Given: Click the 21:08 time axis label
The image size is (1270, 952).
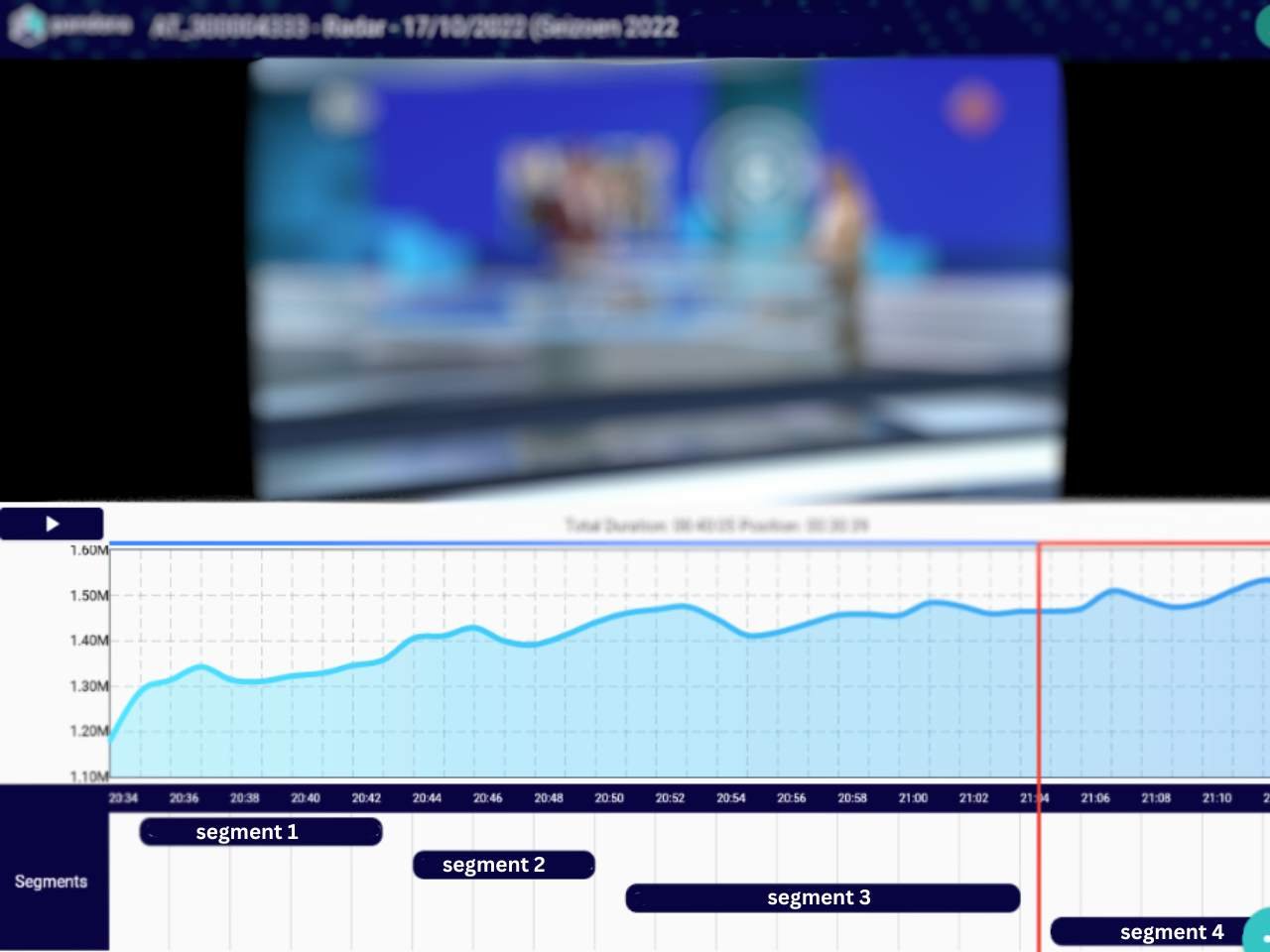Looking at the screenshot, I should pyautogui.click(x=1156, y=798).
